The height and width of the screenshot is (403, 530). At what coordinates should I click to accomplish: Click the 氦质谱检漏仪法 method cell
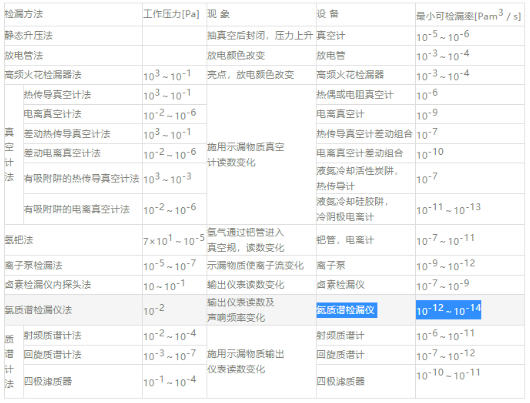pos(38,310)
